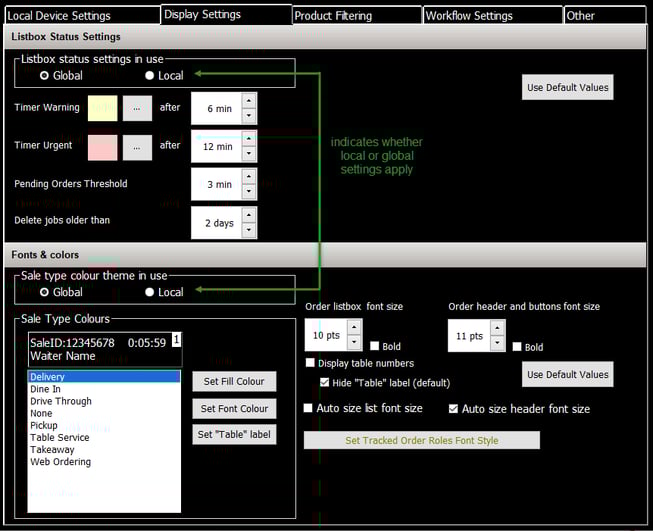Click the SaleID preview sample box
This screenshot has height=531, width=653.
pyautogui.click(x=105, y=349)
